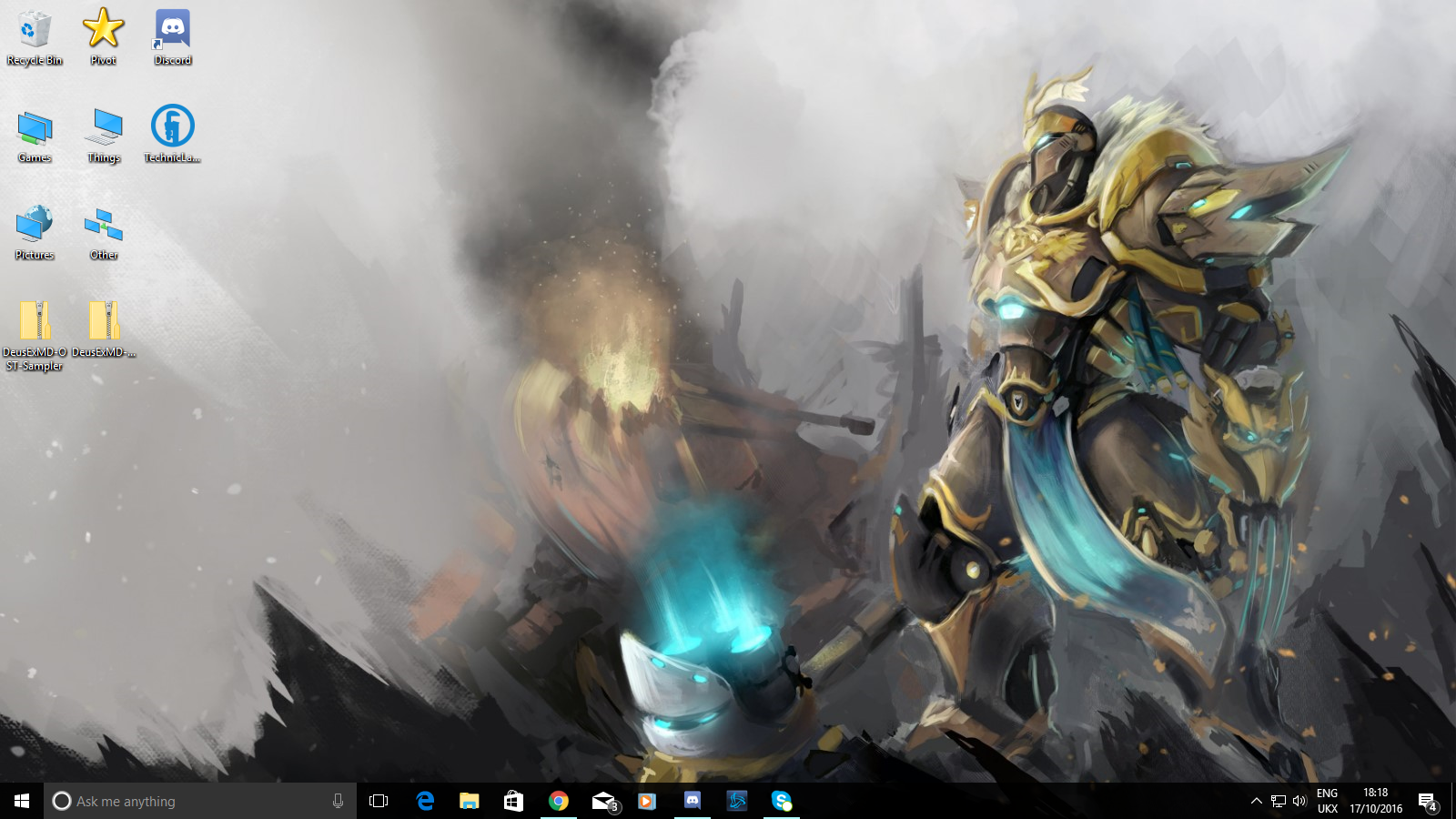The width and height of the screenshot is (1456, 819).
Task: Click the Ask me anything search box
Action: click(x=200, y=801)
